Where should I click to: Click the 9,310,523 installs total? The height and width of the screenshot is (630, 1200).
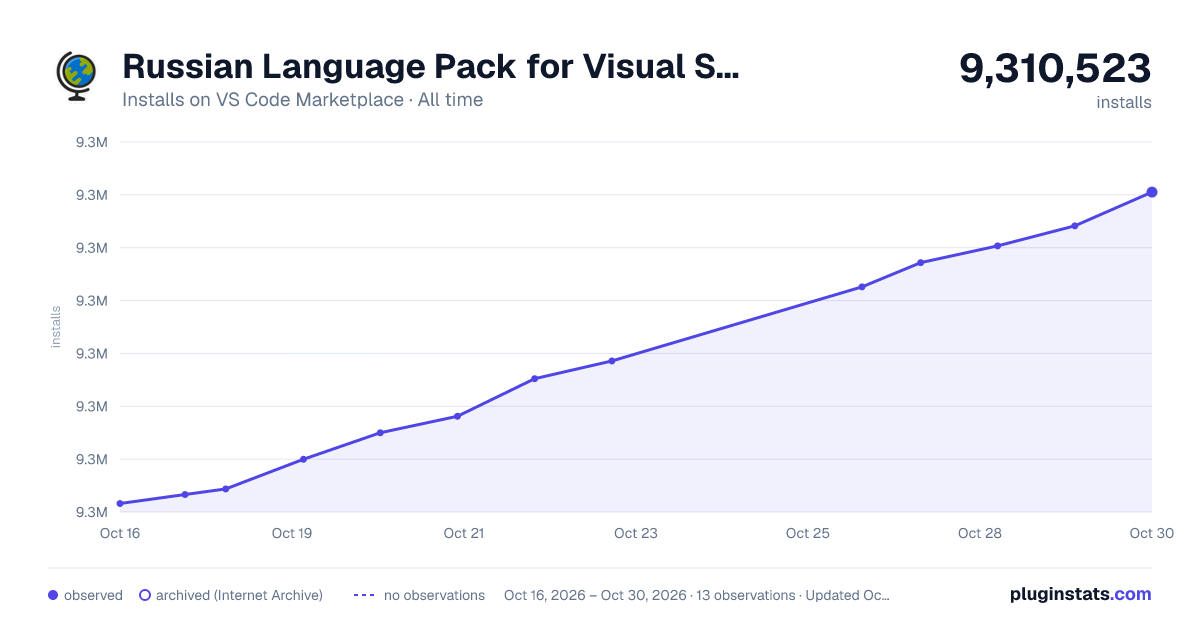(x=1055, y=69)
